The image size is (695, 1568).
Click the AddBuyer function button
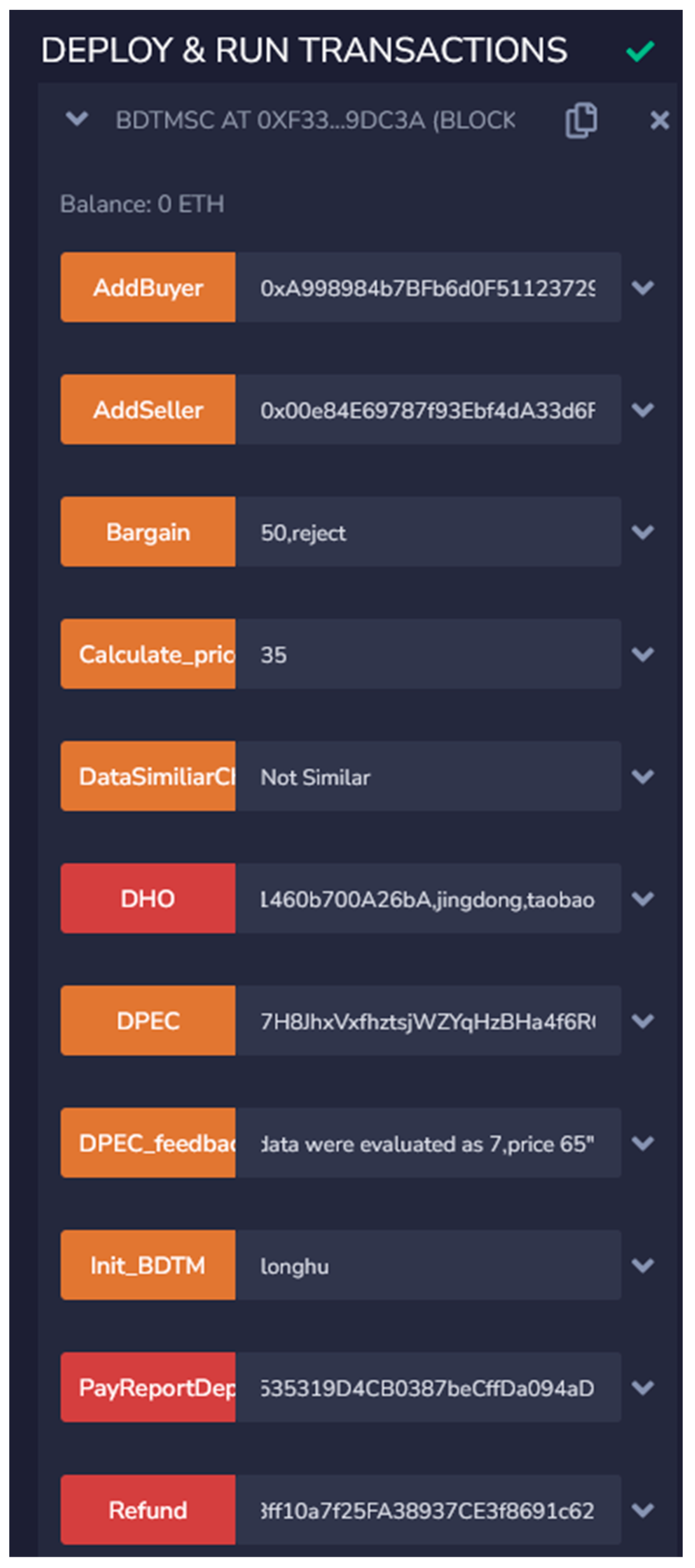pos(148,287)
